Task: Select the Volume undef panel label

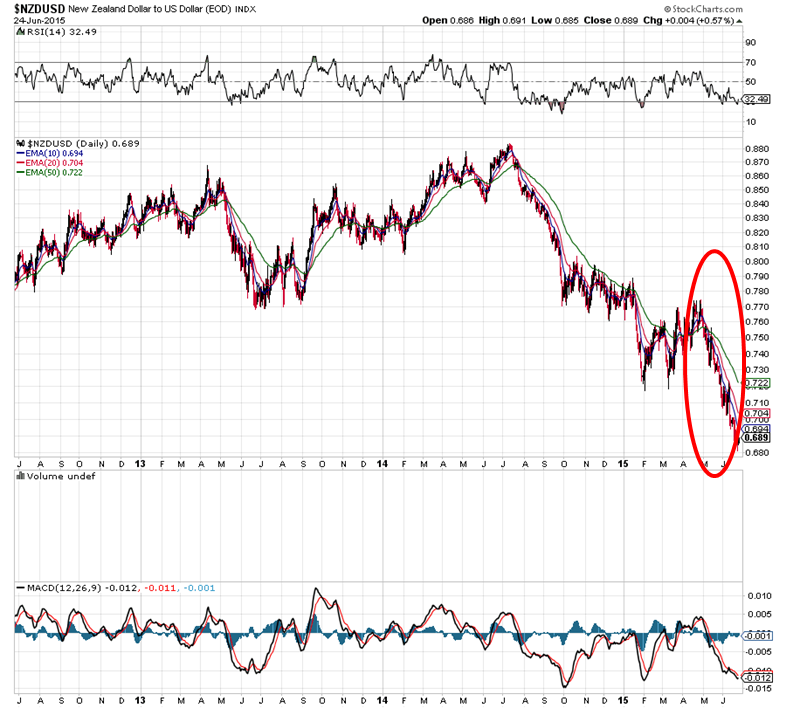Action: [50, 477]
